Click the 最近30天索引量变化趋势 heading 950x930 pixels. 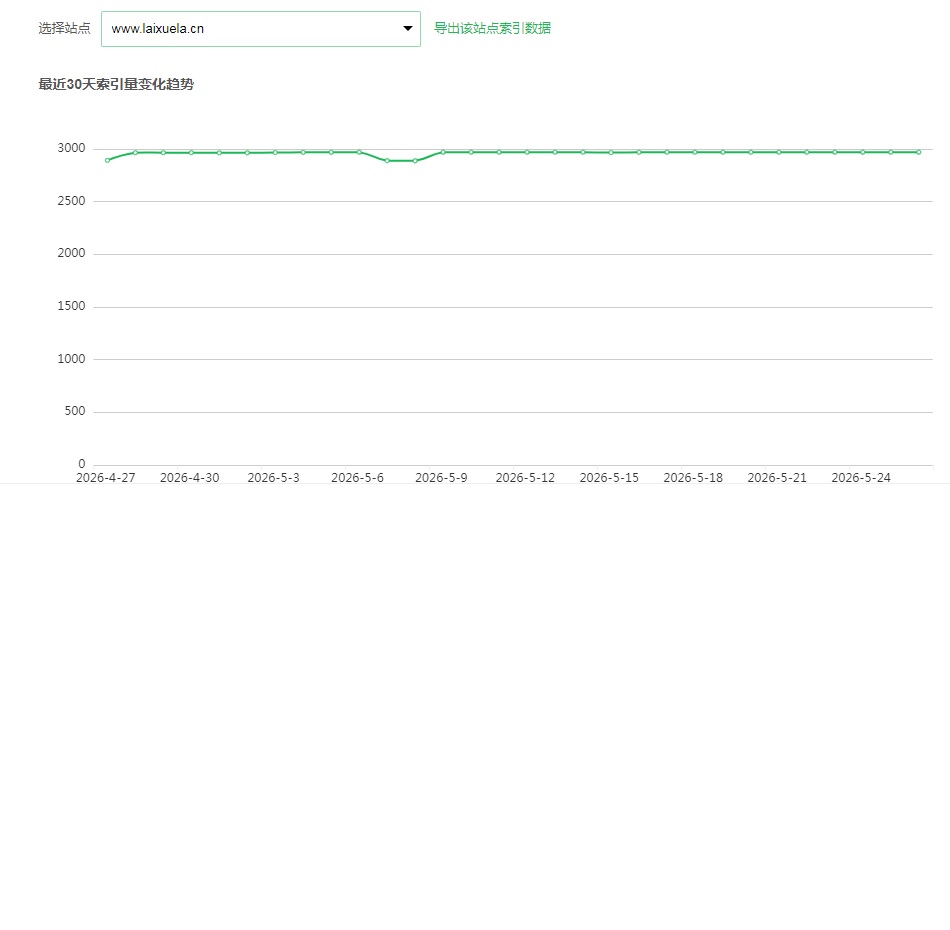[x=116, y=84]
